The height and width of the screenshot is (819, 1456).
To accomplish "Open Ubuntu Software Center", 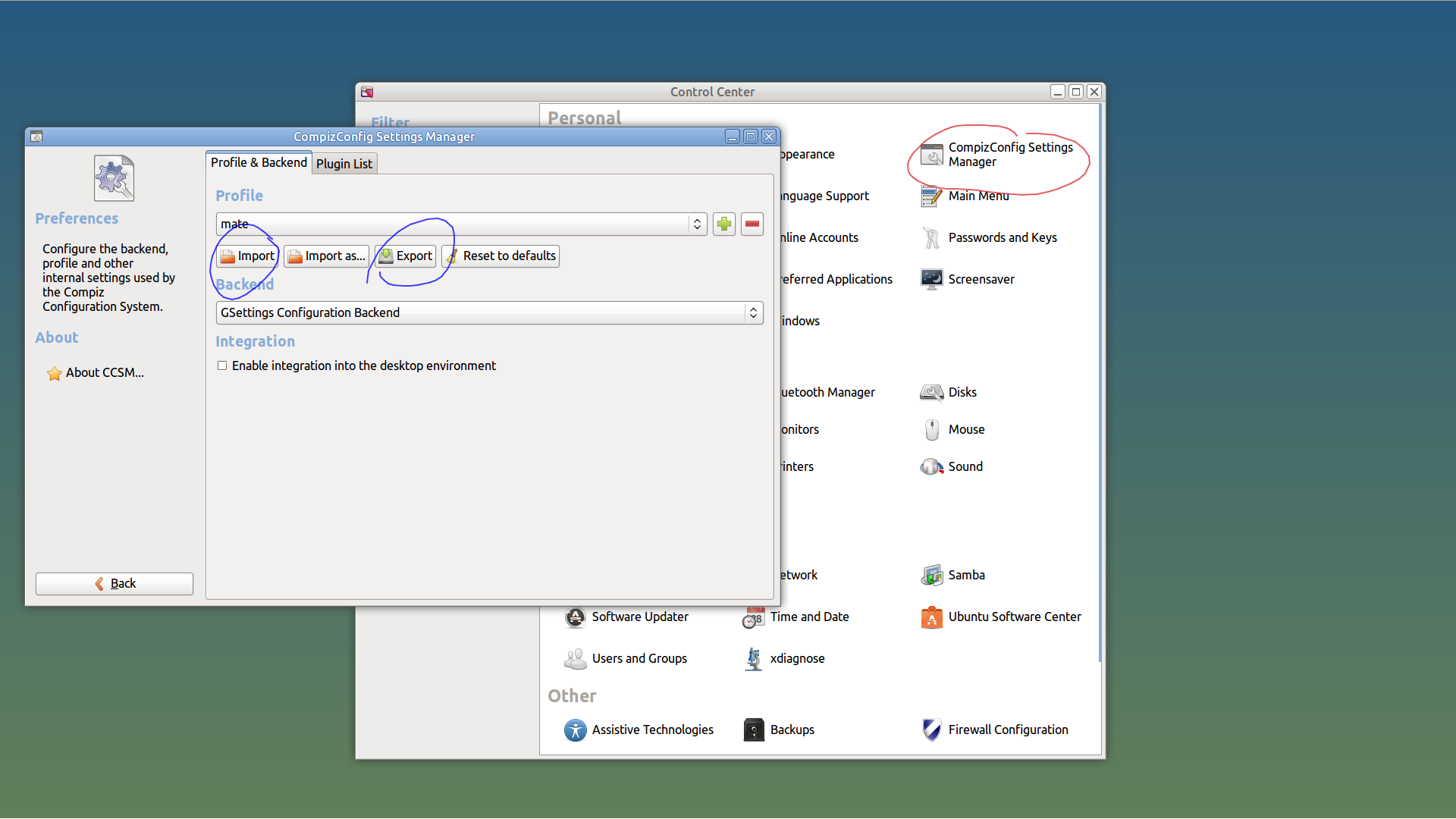I will point(1000,617).
